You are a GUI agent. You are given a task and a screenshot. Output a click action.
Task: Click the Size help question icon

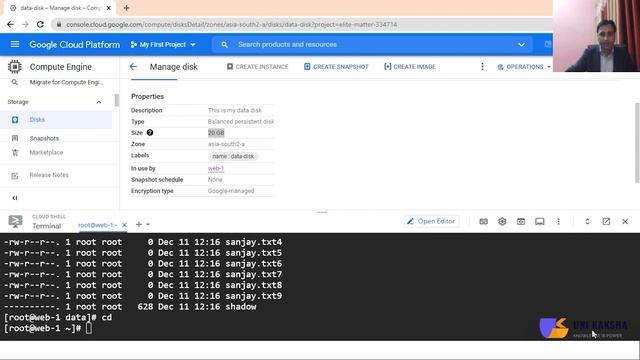point(150,133)
